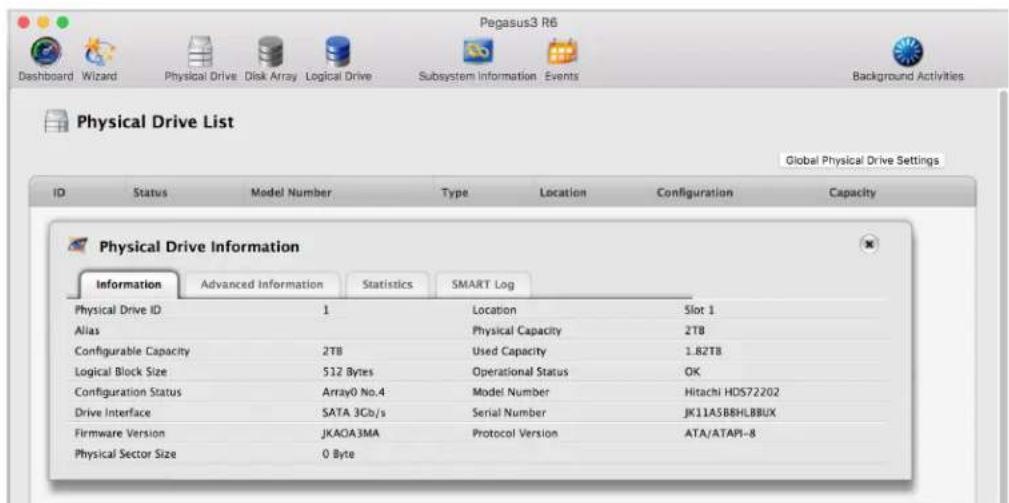Sort by the Capacity column header
This screenshot has height=503, width=1009.
tap(853, 193)
